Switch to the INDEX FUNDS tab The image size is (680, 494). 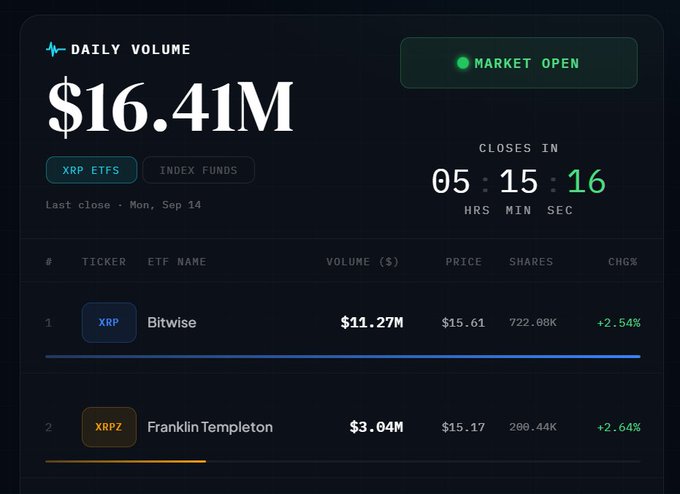199,170
